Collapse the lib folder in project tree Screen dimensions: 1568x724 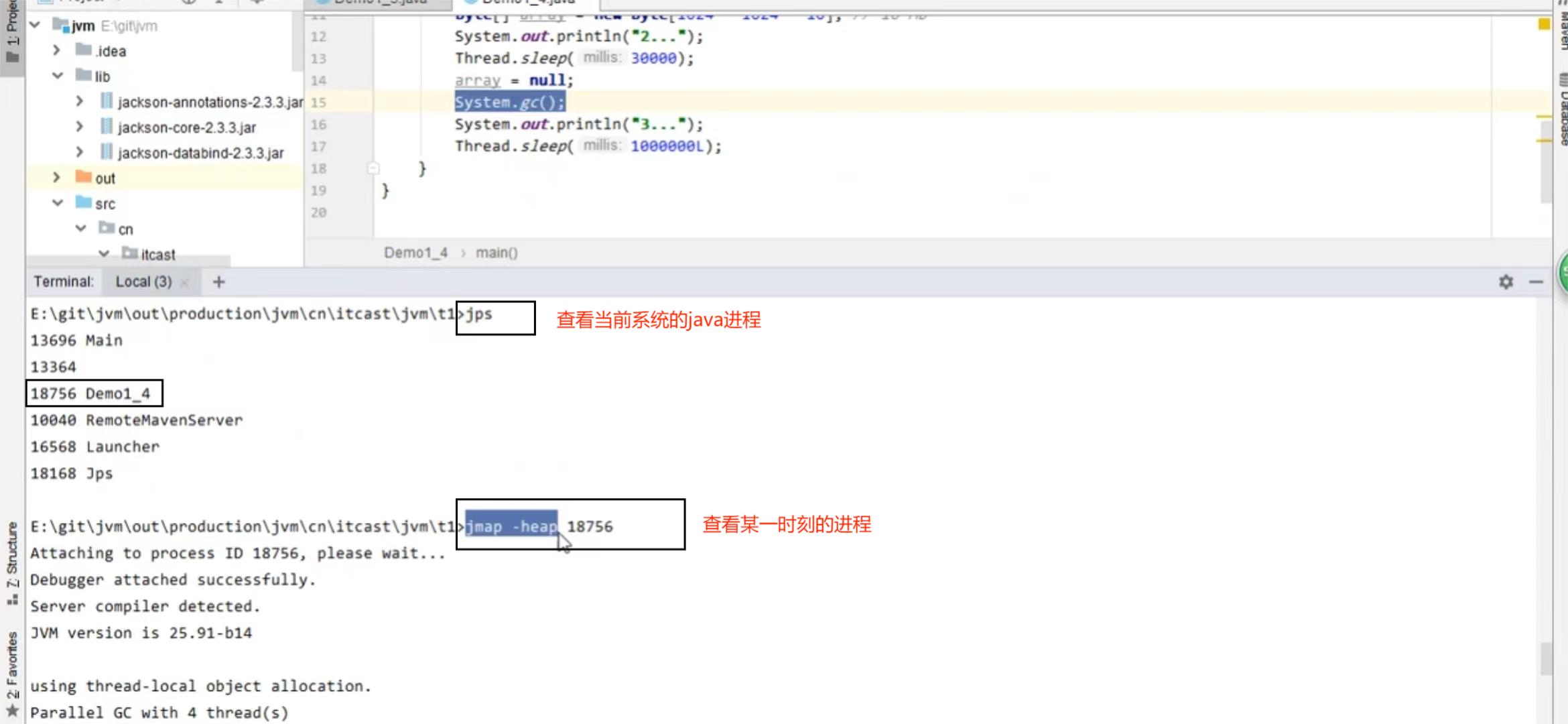[x=58, y=76]
